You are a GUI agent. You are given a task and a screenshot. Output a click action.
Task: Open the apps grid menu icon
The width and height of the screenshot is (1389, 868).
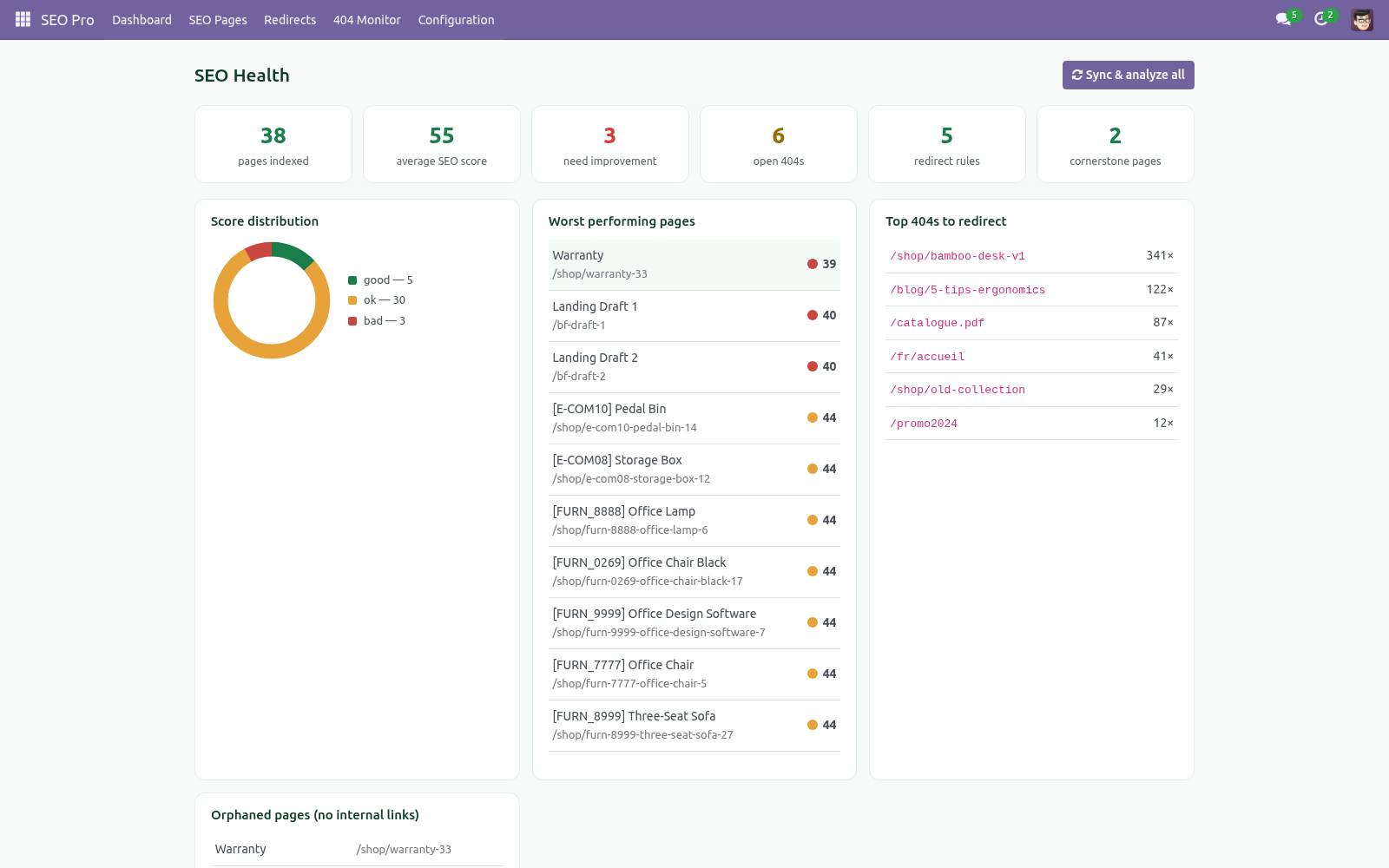(23, 19)
